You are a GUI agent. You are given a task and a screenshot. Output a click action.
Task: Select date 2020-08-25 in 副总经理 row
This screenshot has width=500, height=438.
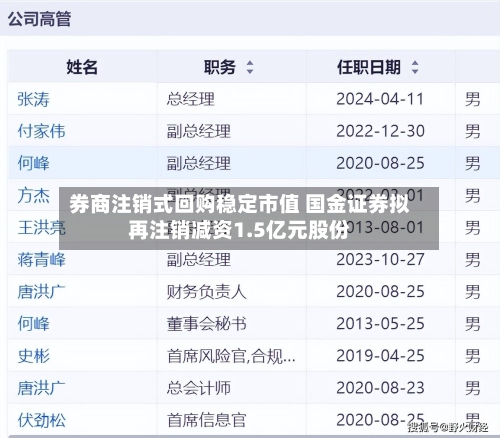[380, 163]
